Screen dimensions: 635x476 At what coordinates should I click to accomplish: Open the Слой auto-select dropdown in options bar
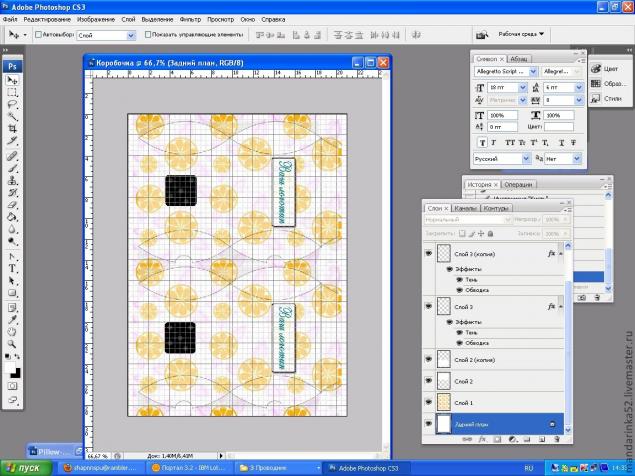[x=131, y=36]
